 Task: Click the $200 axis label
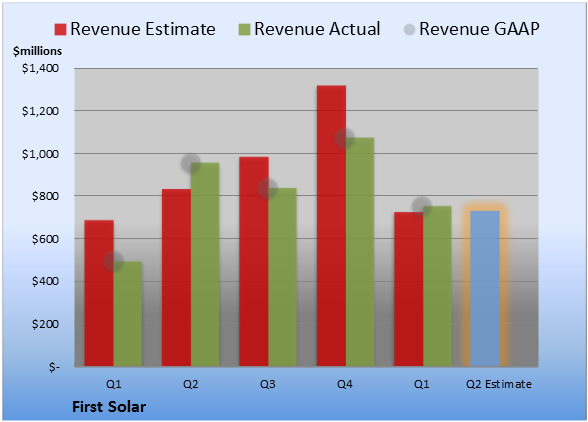tap(45, 324)
